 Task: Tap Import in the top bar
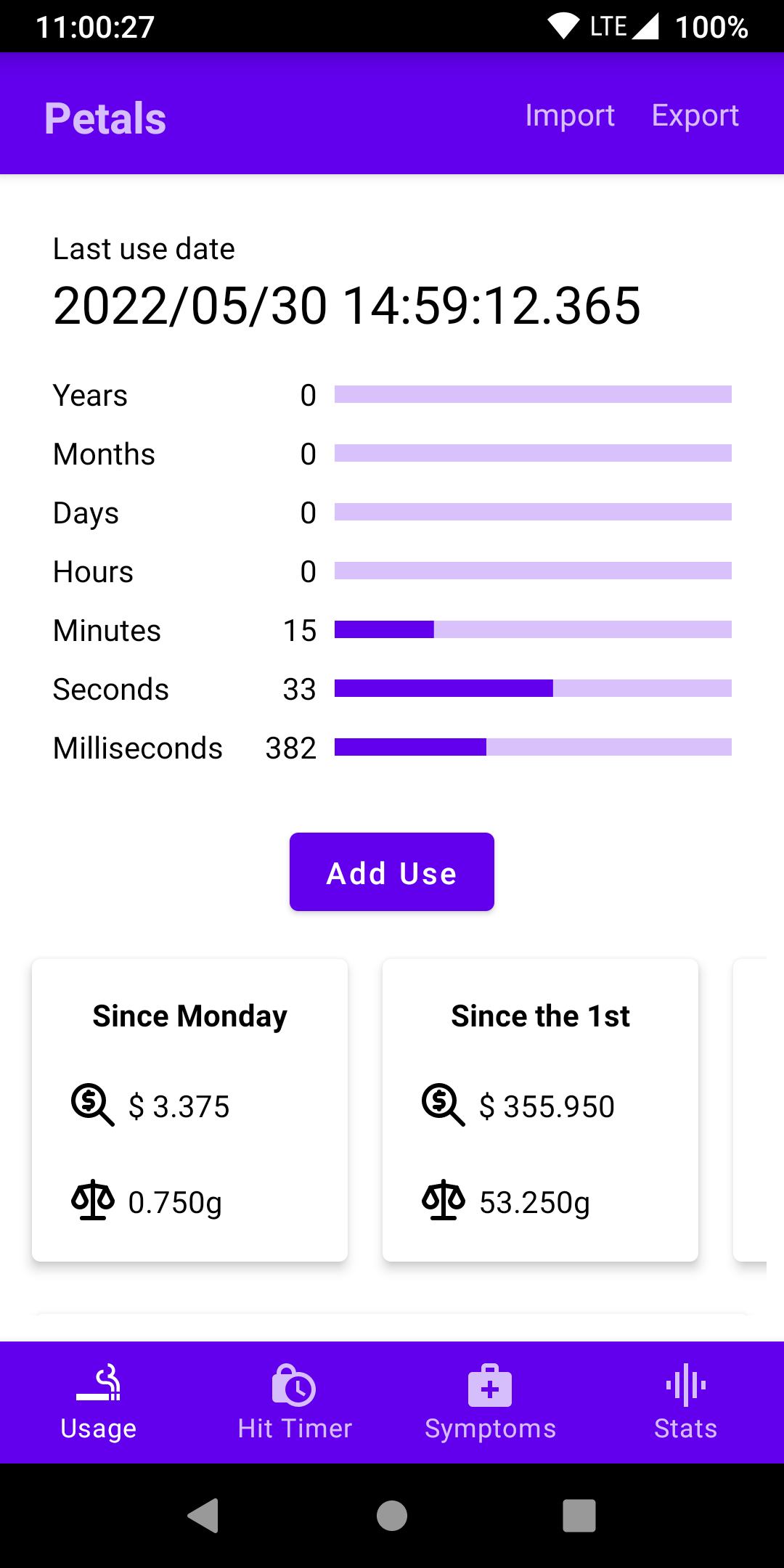coord(570,115)
